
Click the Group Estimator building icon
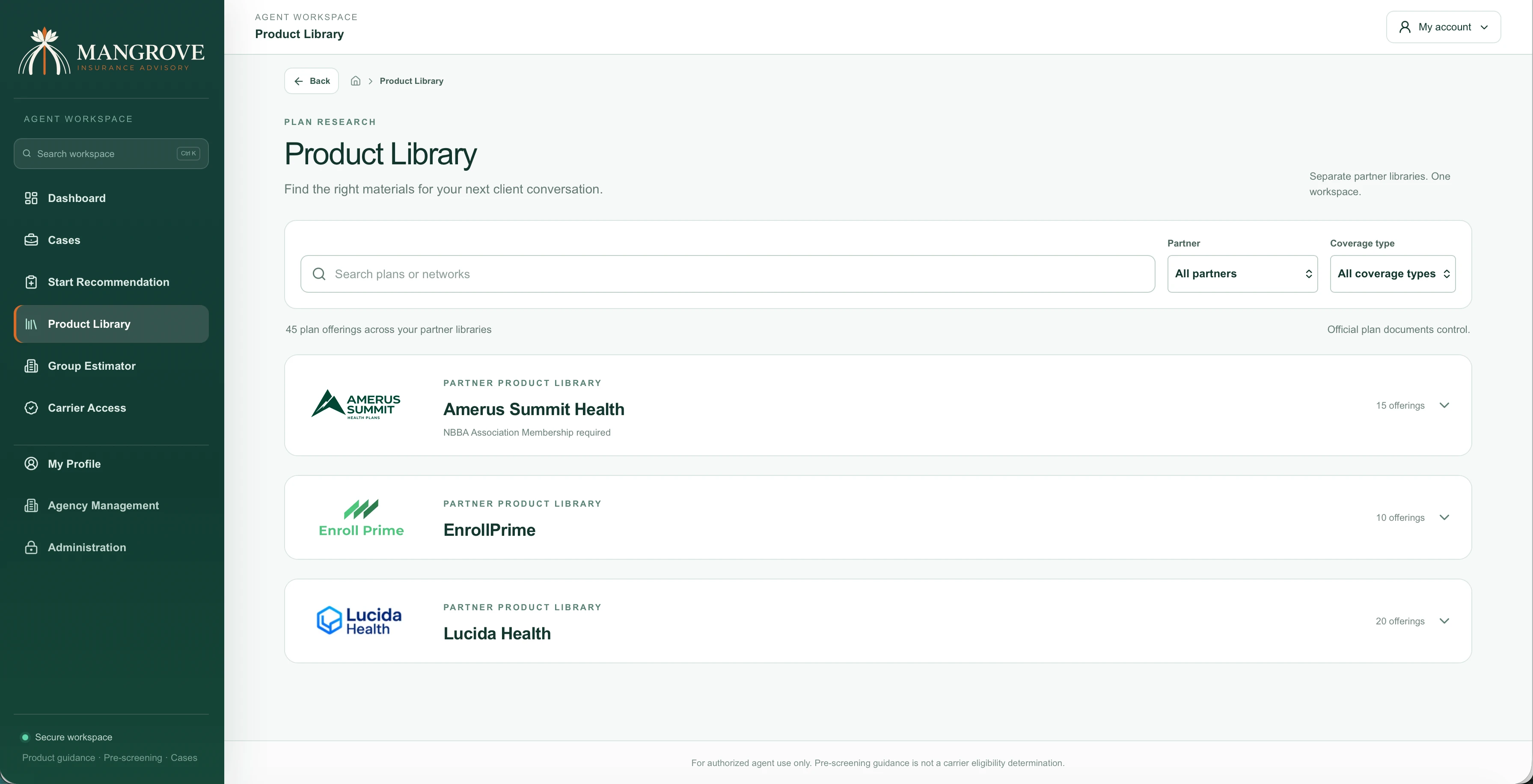click(x=31, y=366)
